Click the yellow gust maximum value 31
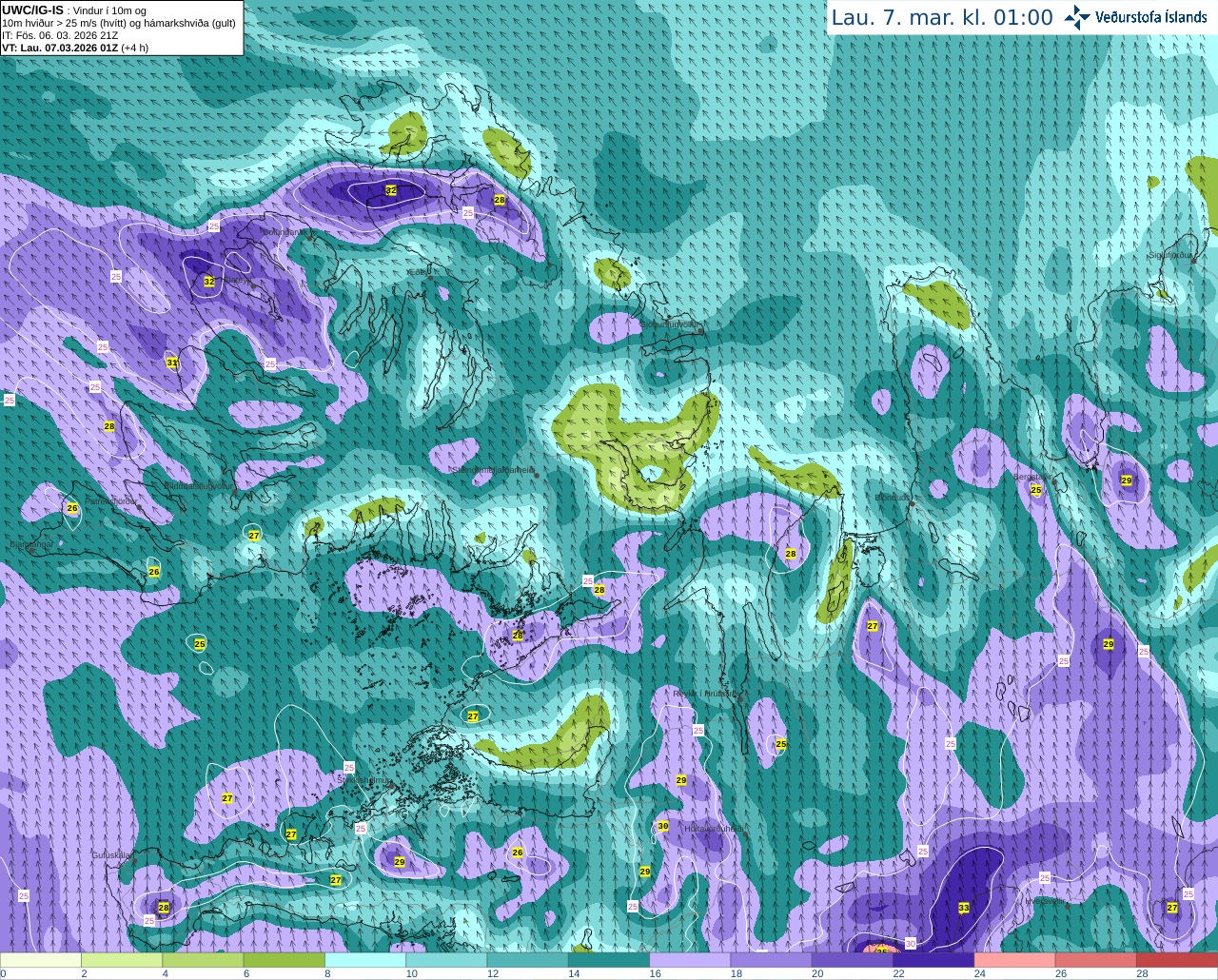Viewport: 1218px width, 980px height. [x=172, y=363]
